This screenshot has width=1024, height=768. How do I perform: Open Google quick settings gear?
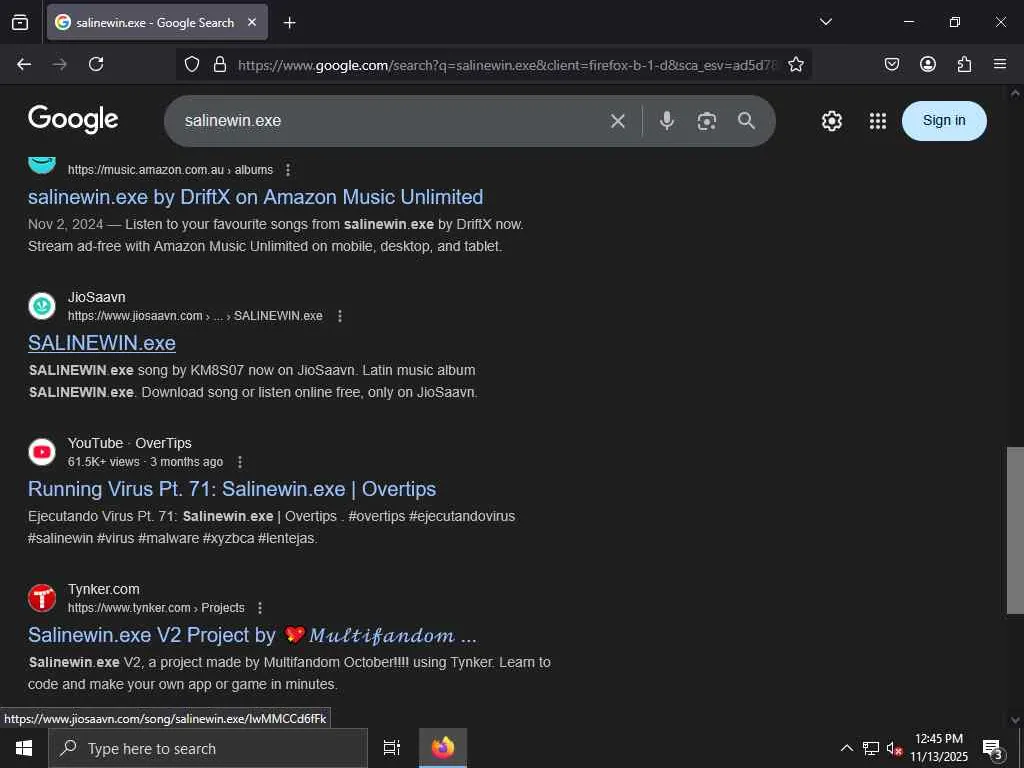(x=831, y=121)
